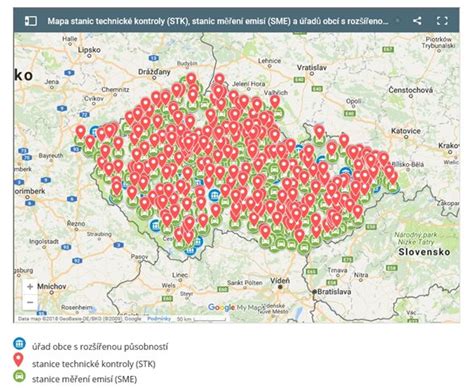The width and height of the screenshot is (474, 388).
Task: Click the Ingolstadt city label
Action: [x=44, y=241]
